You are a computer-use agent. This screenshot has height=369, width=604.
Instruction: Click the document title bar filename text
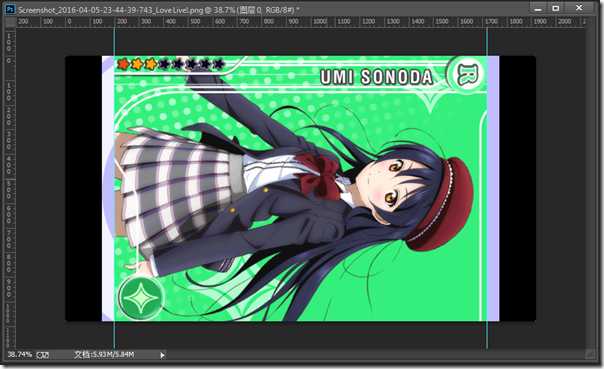[x=159, y=10]
